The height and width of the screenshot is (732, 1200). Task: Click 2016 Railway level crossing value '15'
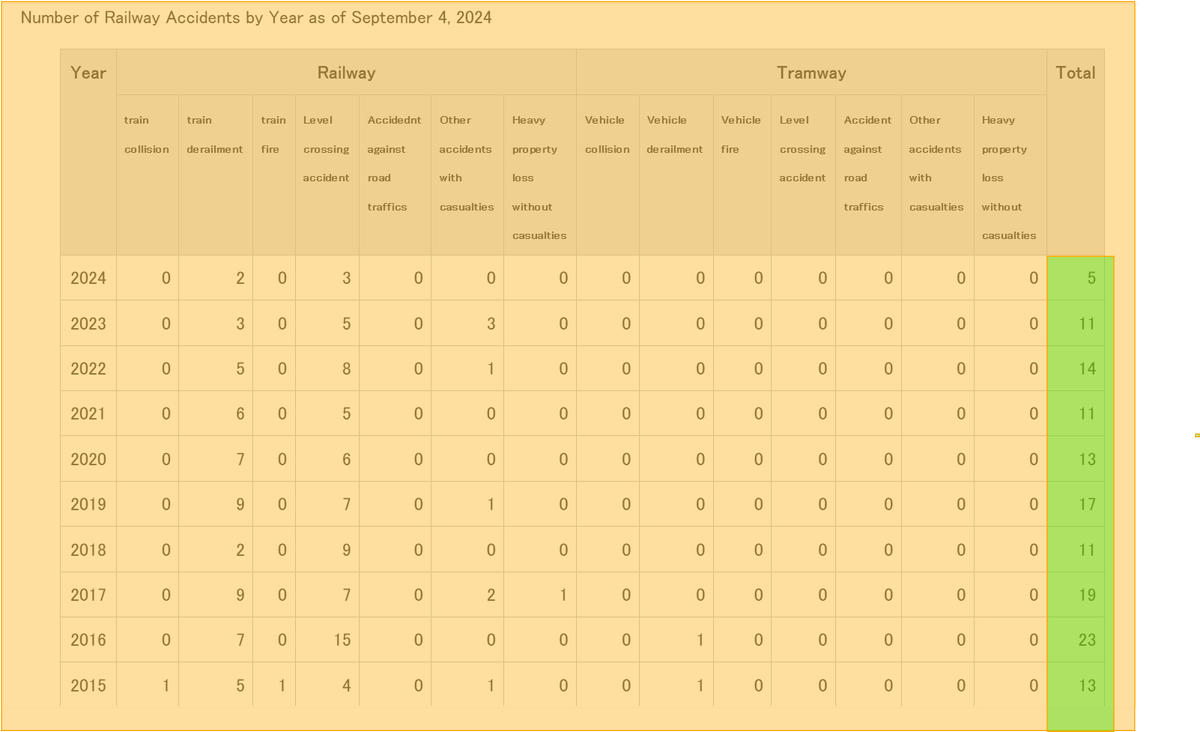[342, 640]
